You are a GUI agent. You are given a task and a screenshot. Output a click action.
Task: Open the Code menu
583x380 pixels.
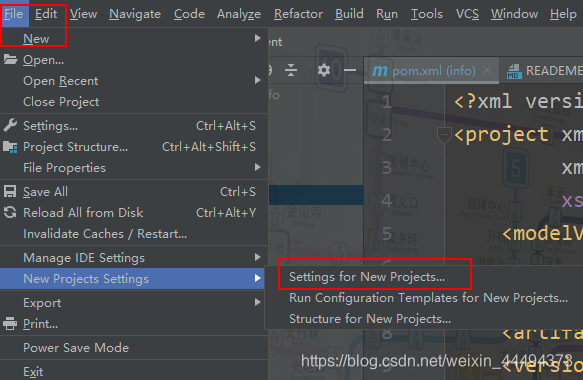[x=189, y=14]
